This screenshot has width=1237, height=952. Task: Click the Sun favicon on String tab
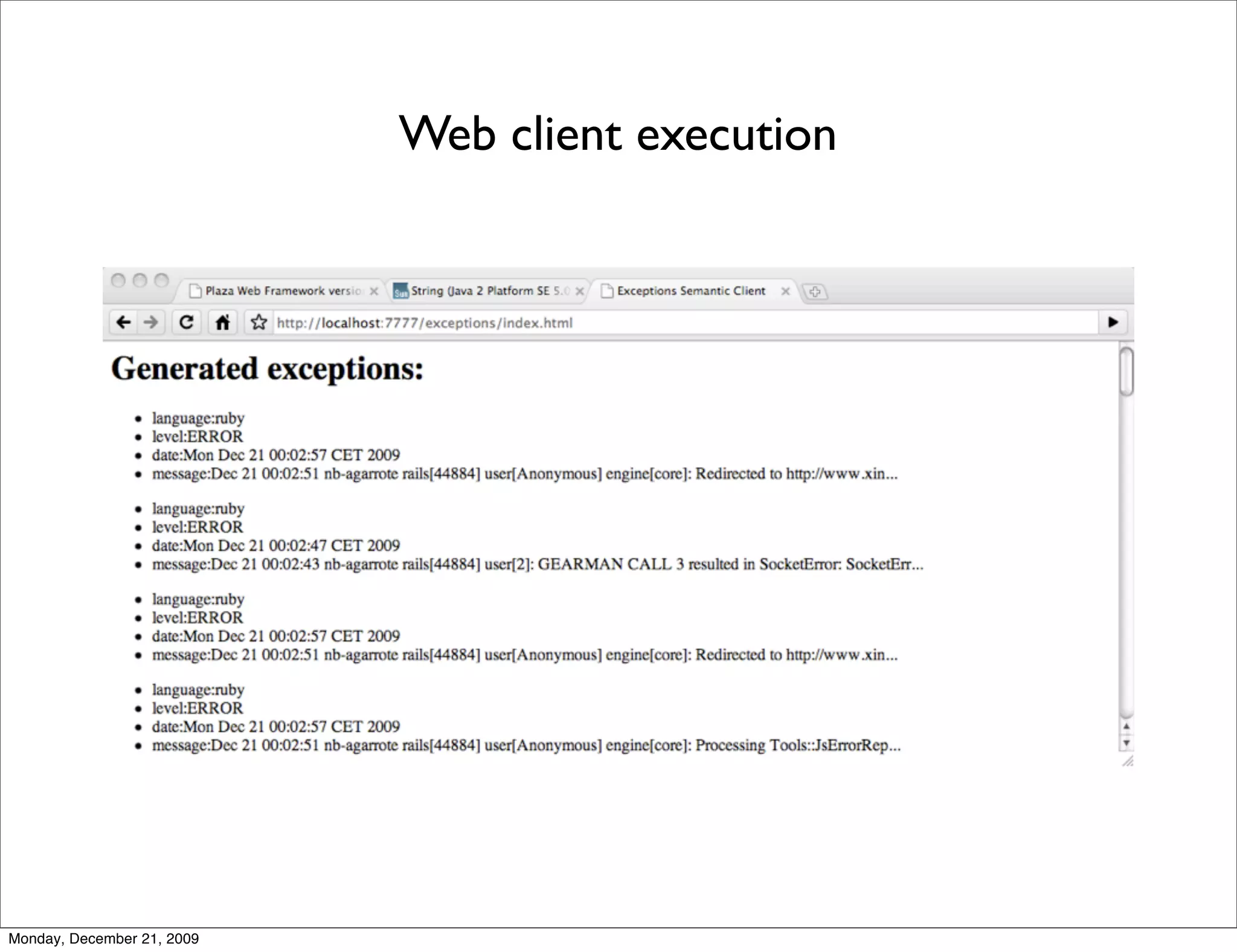click(401, 292)
